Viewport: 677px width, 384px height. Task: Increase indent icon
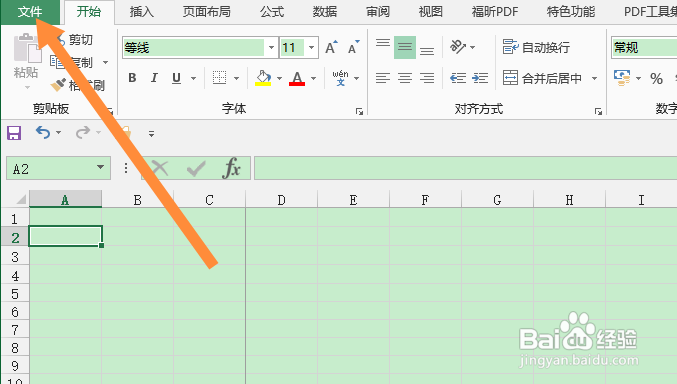pyautogui.click(x=480, y=78)
